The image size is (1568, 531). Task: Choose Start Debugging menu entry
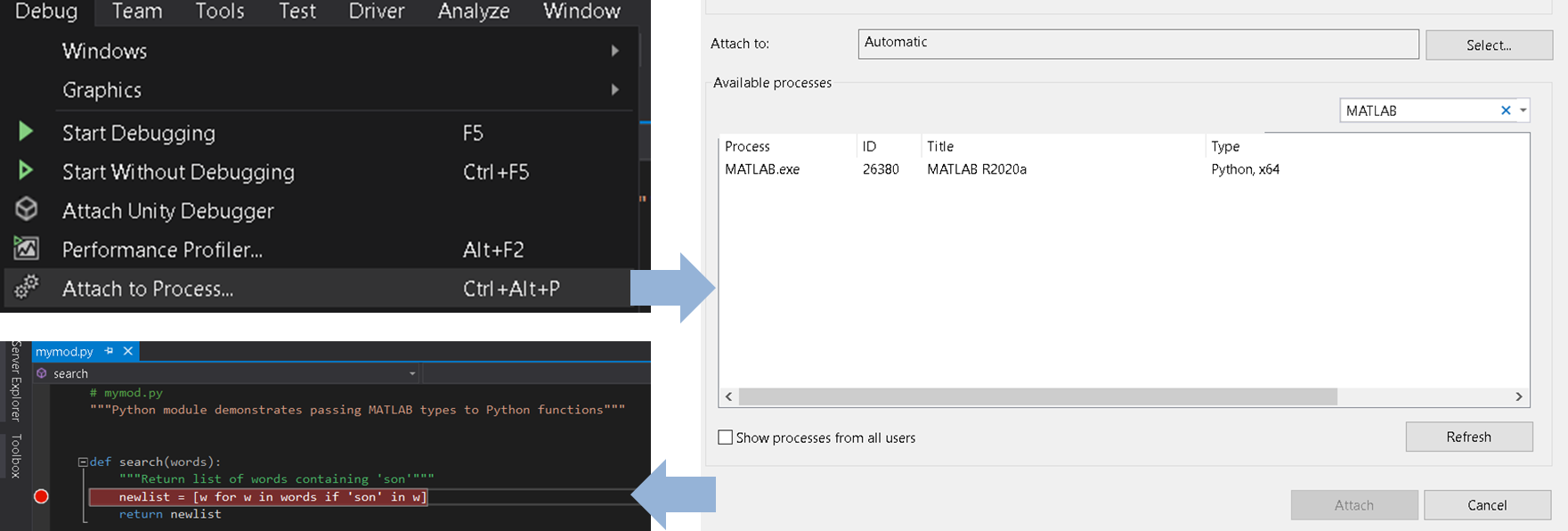[321, 133]
